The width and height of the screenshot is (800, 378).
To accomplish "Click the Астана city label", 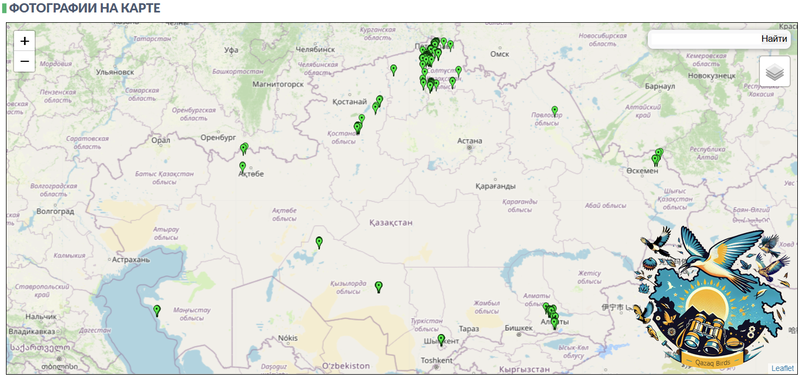I will pyautogui.click(x=470, y=141).
